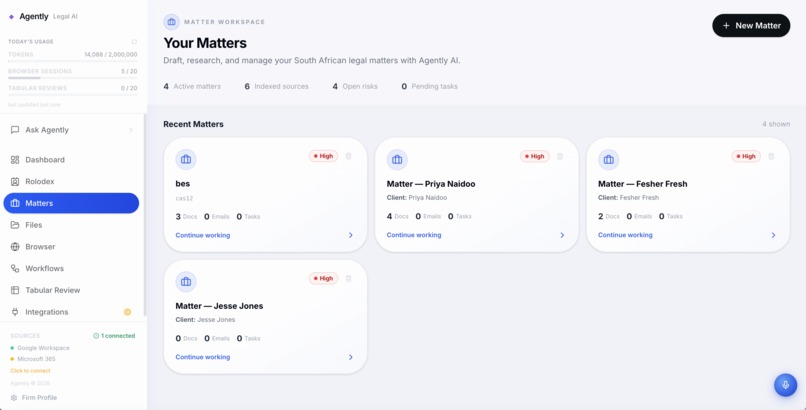806x410 pixels.
Task: Select the Matters sidebar item
Action: click(71, 203)
